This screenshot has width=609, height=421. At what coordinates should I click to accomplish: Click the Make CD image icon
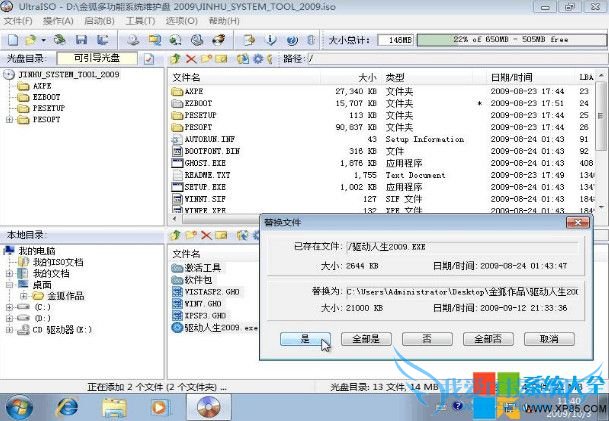[133, 40]
